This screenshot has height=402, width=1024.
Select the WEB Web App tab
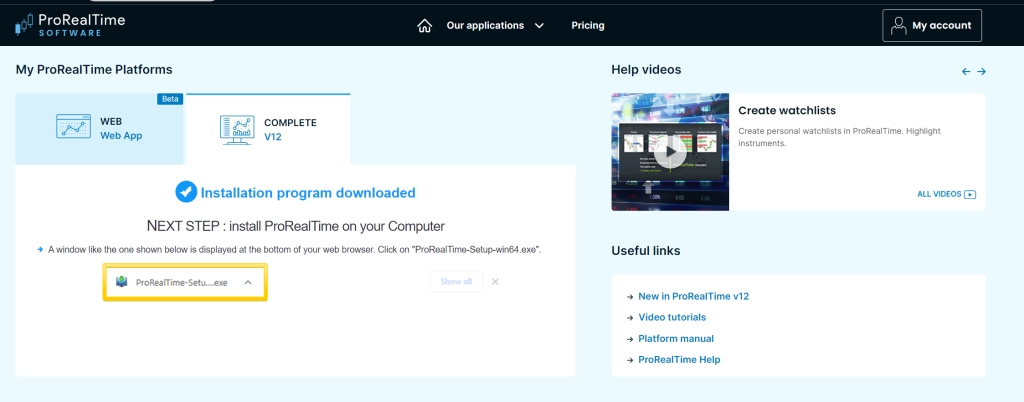(x=100, y=128)
